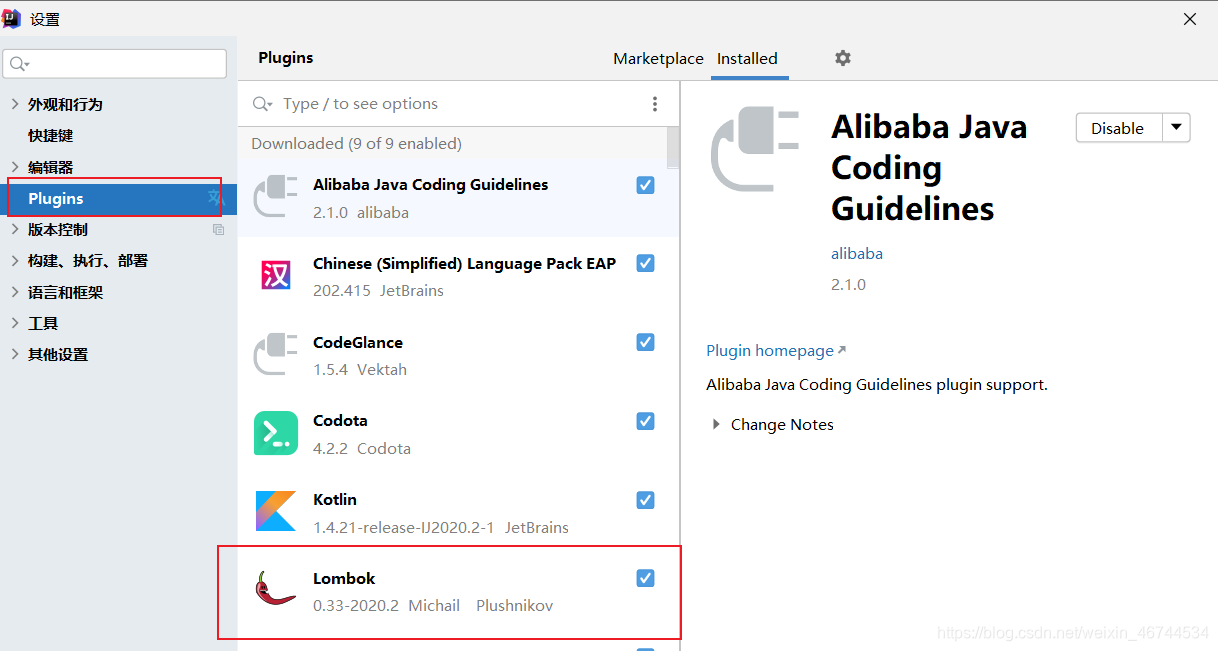Click version 2.1.0 in details pane

click(848, 285)
